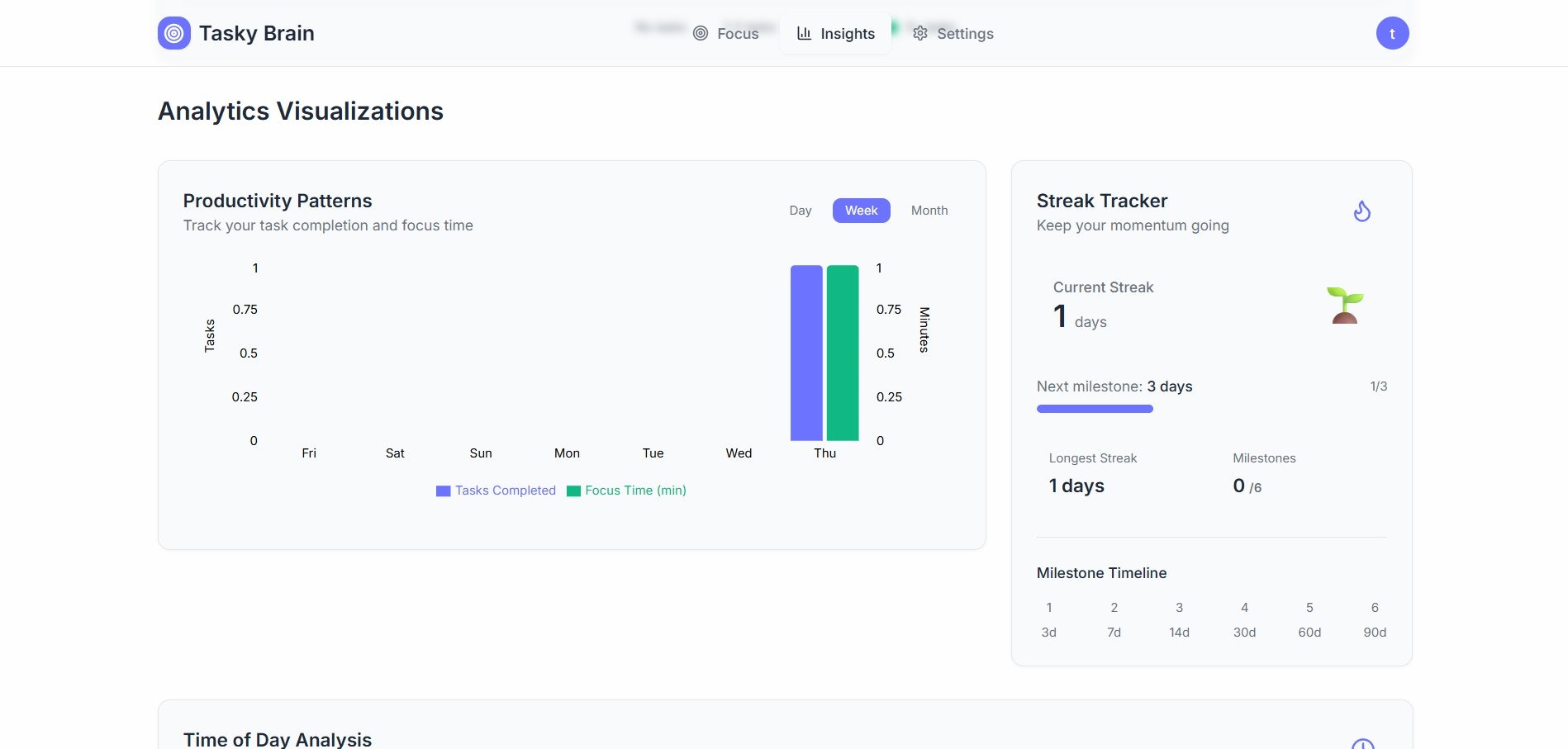This screenshot has width=1568, height=749.
Task: Click the Next milestone: 3 days text
Action: (x=1114, y=386)
